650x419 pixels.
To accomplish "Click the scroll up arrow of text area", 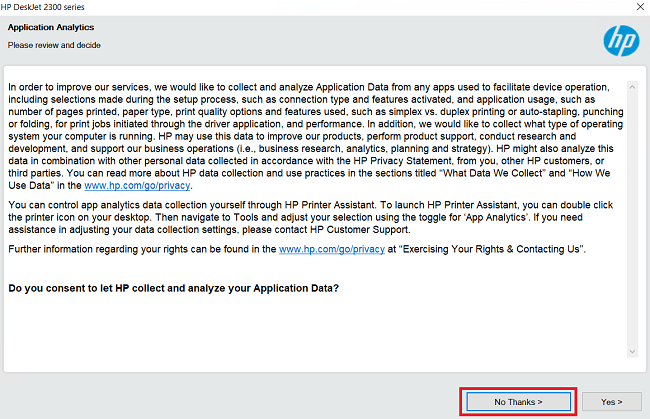I will [x=632, y=87].
